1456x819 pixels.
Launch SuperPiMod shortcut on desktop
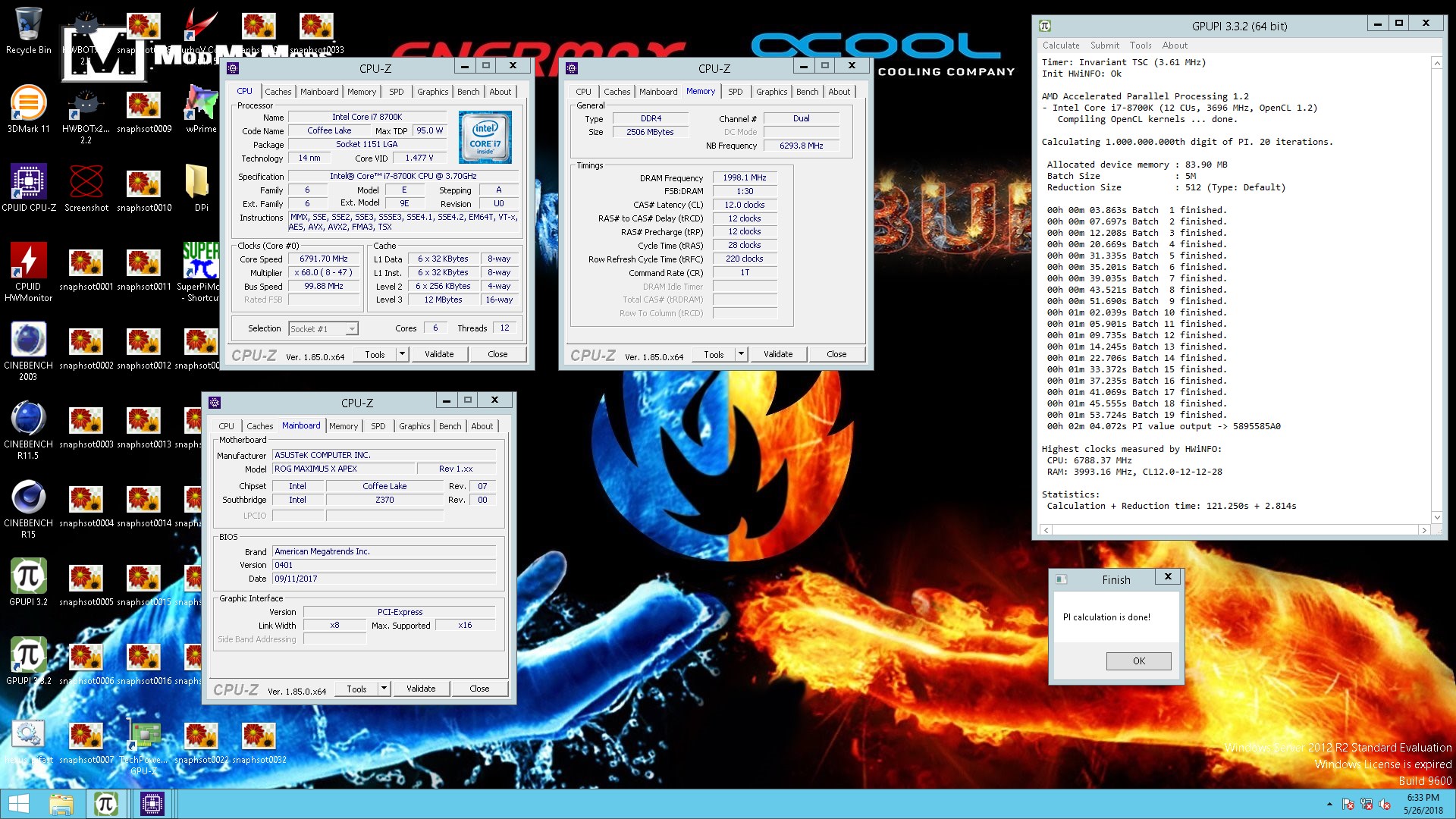[x=201, y=272]
